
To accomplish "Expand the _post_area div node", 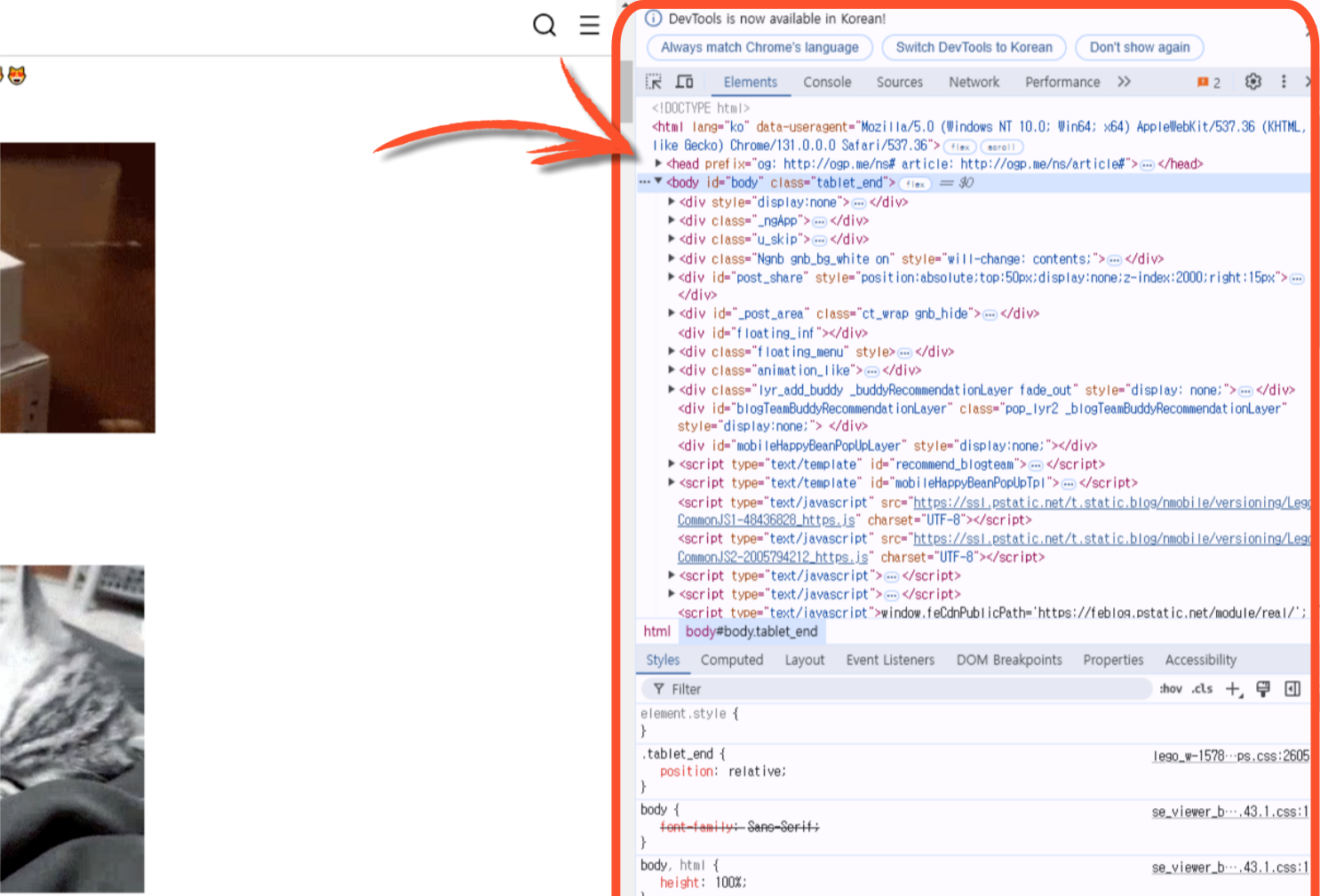I will [672, 313].
